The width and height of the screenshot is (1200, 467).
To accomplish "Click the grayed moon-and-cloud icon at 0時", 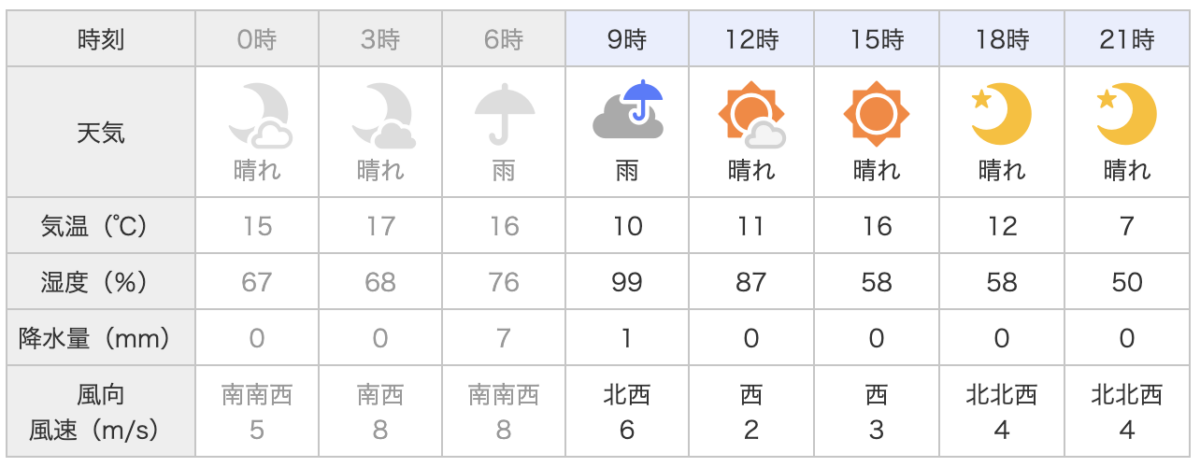I will (x=257, y=114).
